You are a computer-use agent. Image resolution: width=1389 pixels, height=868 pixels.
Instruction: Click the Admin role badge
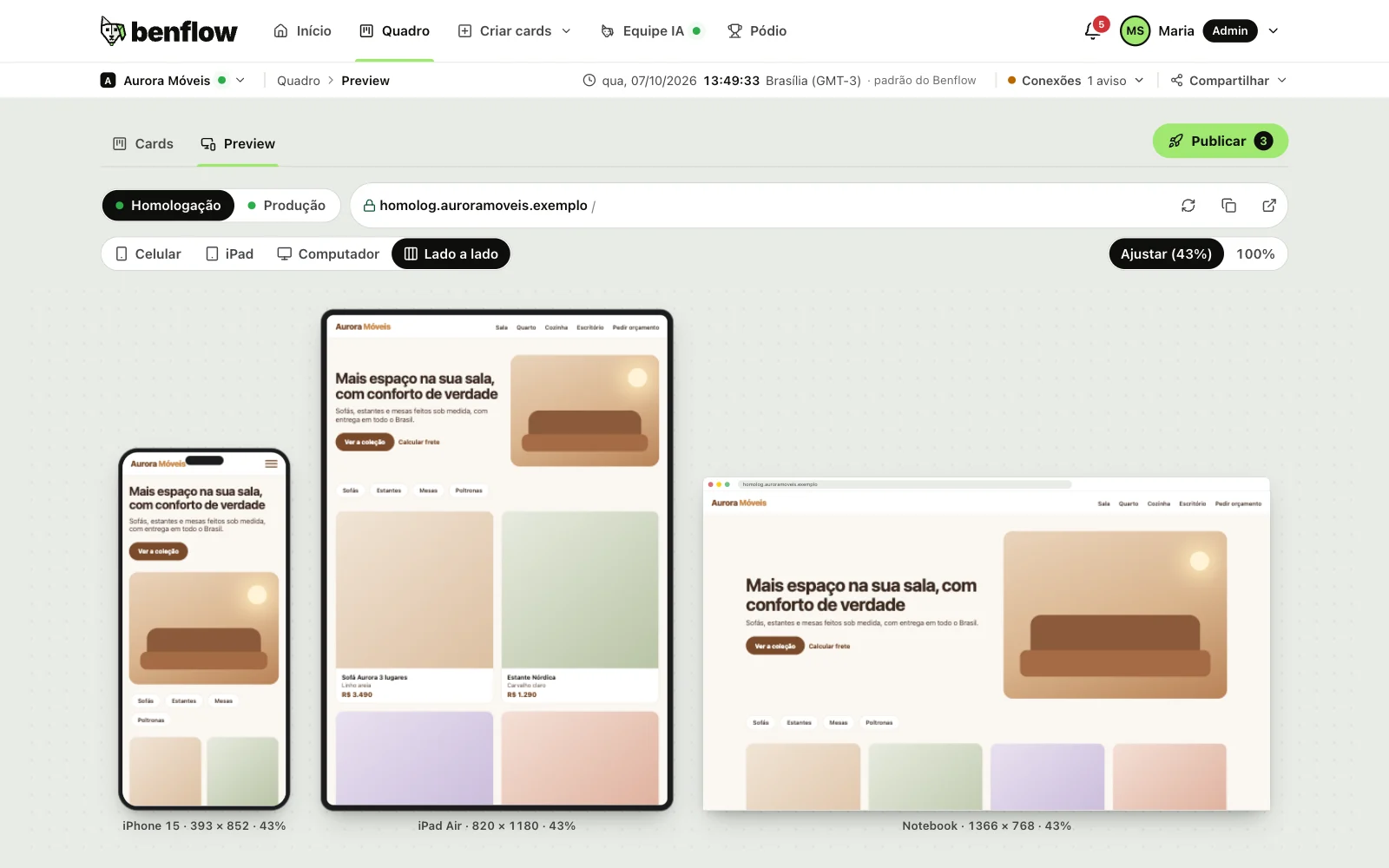pyautogui.click(x=1230, y=31)
